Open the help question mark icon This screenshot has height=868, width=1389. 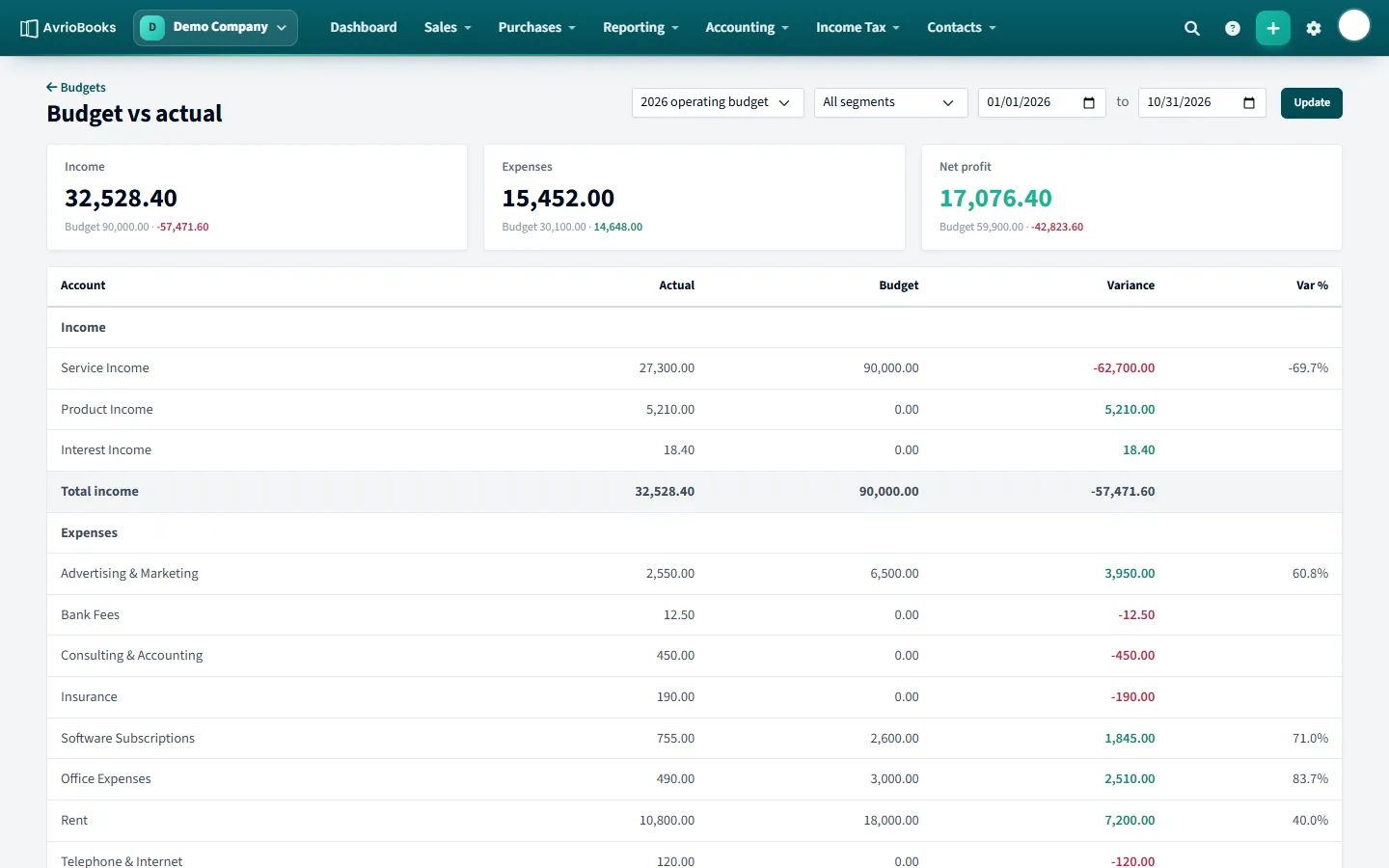pyautogui.click(x=1233, y=28)
